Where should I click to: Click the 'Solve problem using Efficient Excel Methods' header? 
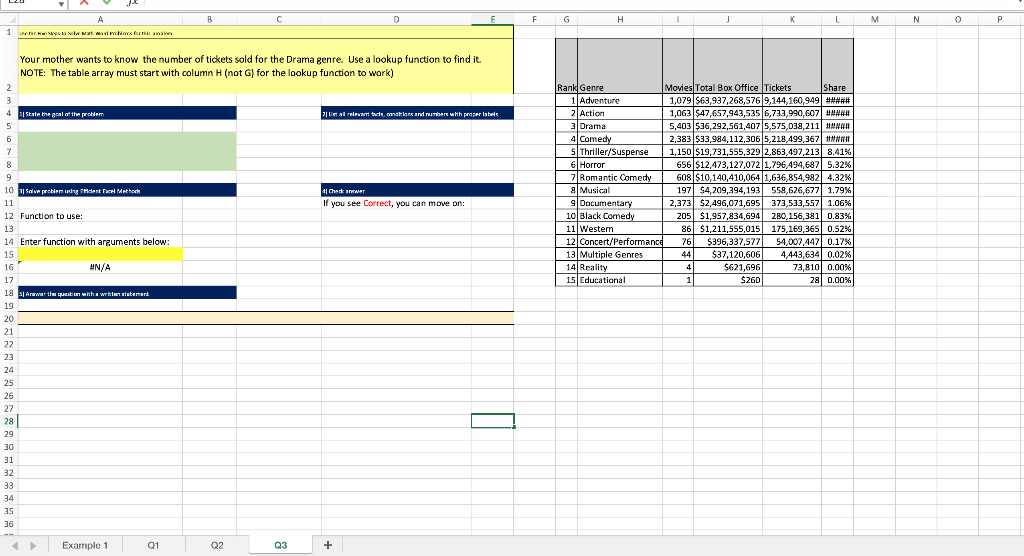[127, 190]
